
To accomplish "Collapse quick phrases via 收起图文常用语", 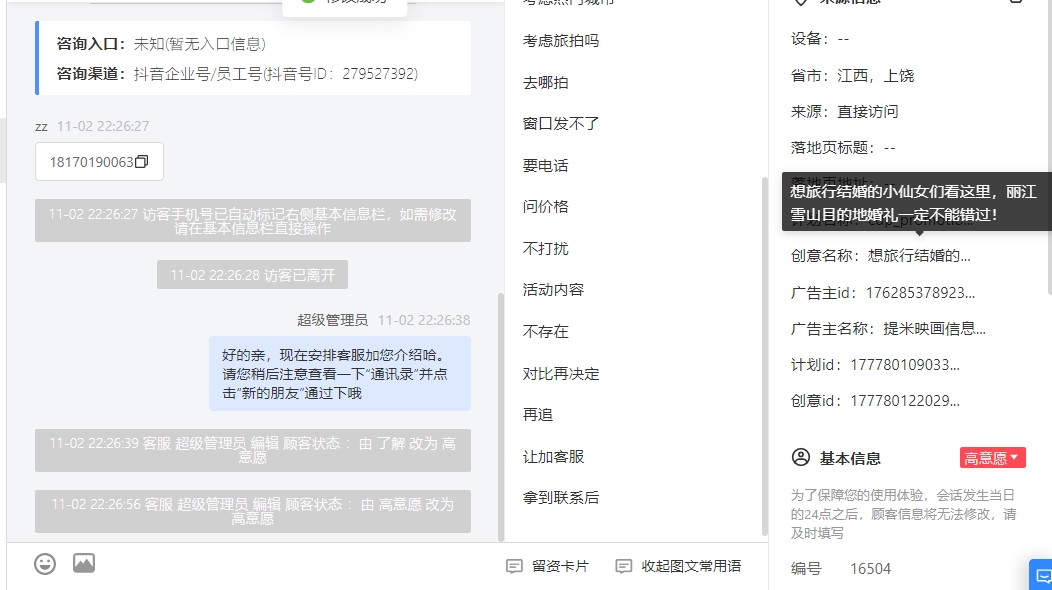I will pyautogui.click(x=678, y=567).
